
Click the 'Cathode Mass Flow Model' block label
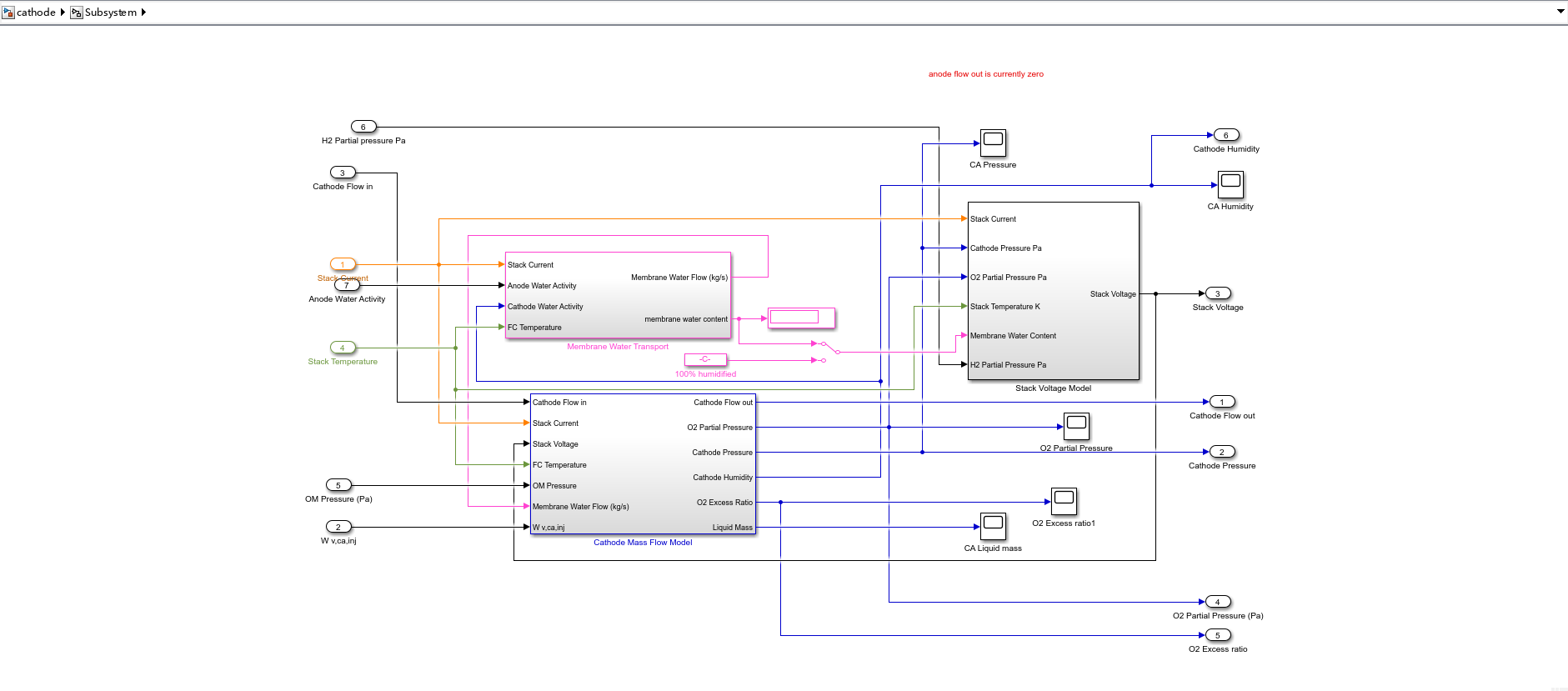(x=643, y=543)
